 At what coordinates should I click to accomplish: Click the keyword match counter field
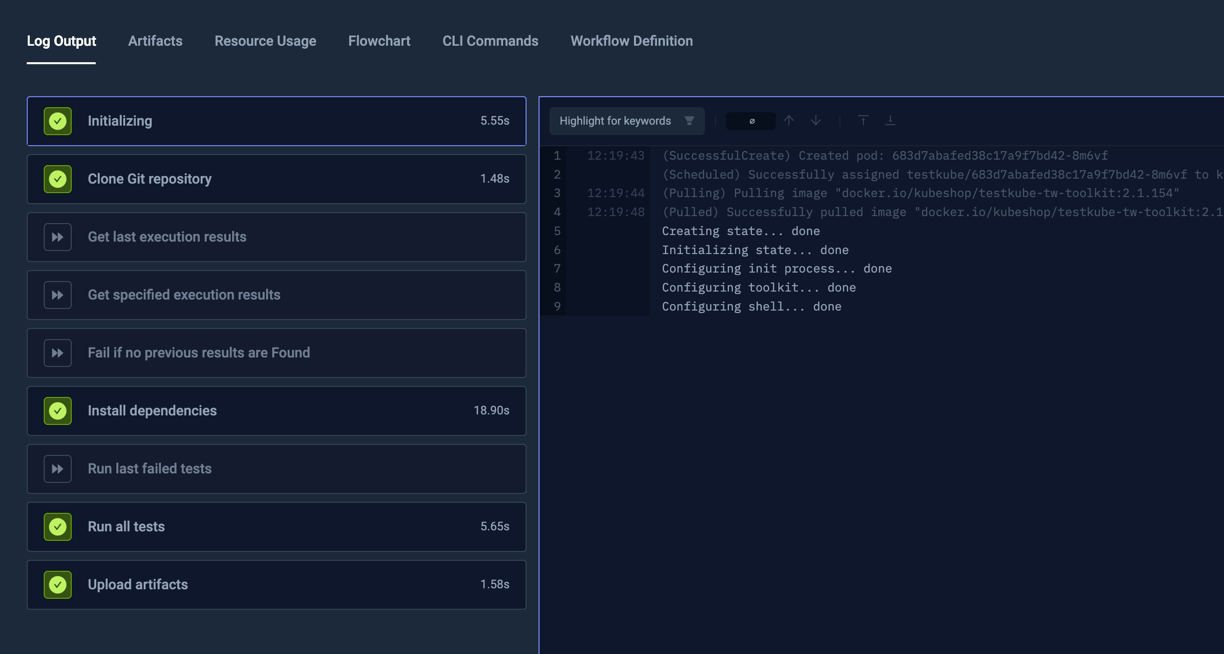coord(751,121)
